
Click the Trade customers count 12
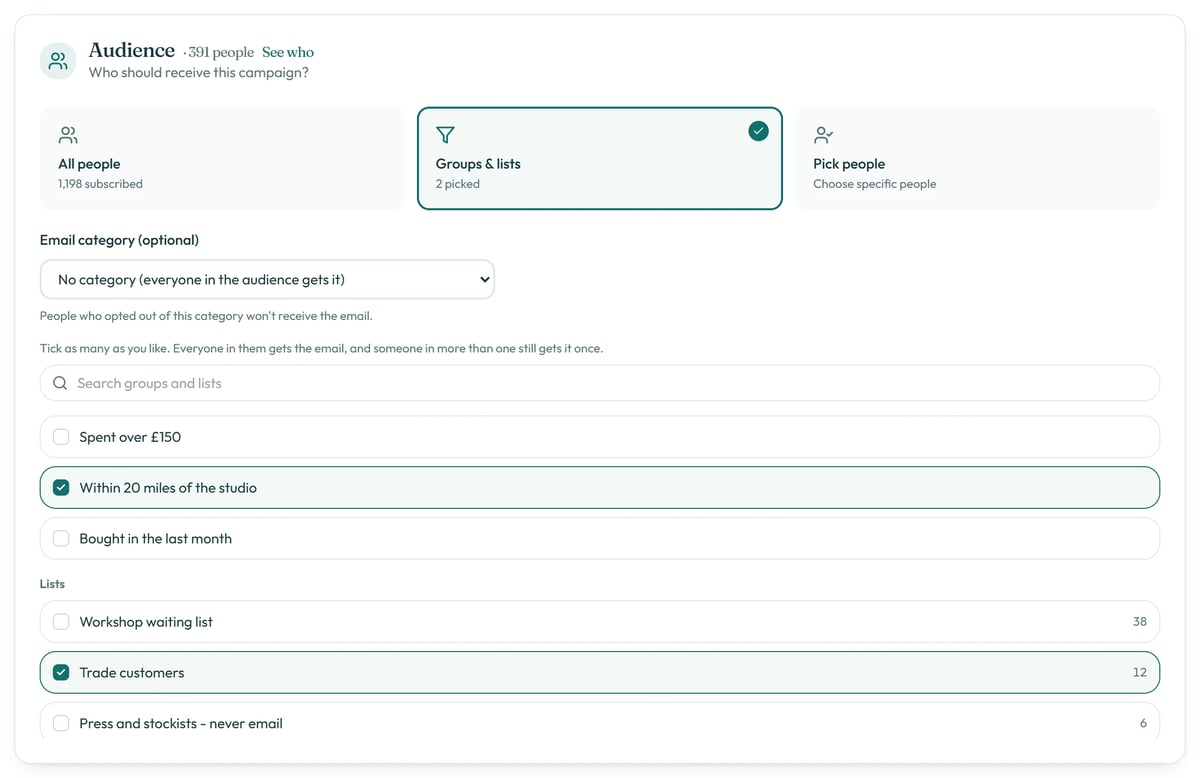(x=1140, y=673)
